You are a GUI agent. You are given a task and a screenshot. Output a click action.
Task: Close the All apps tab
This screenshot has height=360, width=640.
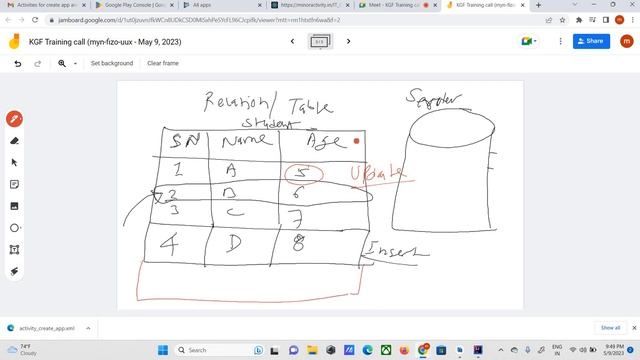click(260, 5)
